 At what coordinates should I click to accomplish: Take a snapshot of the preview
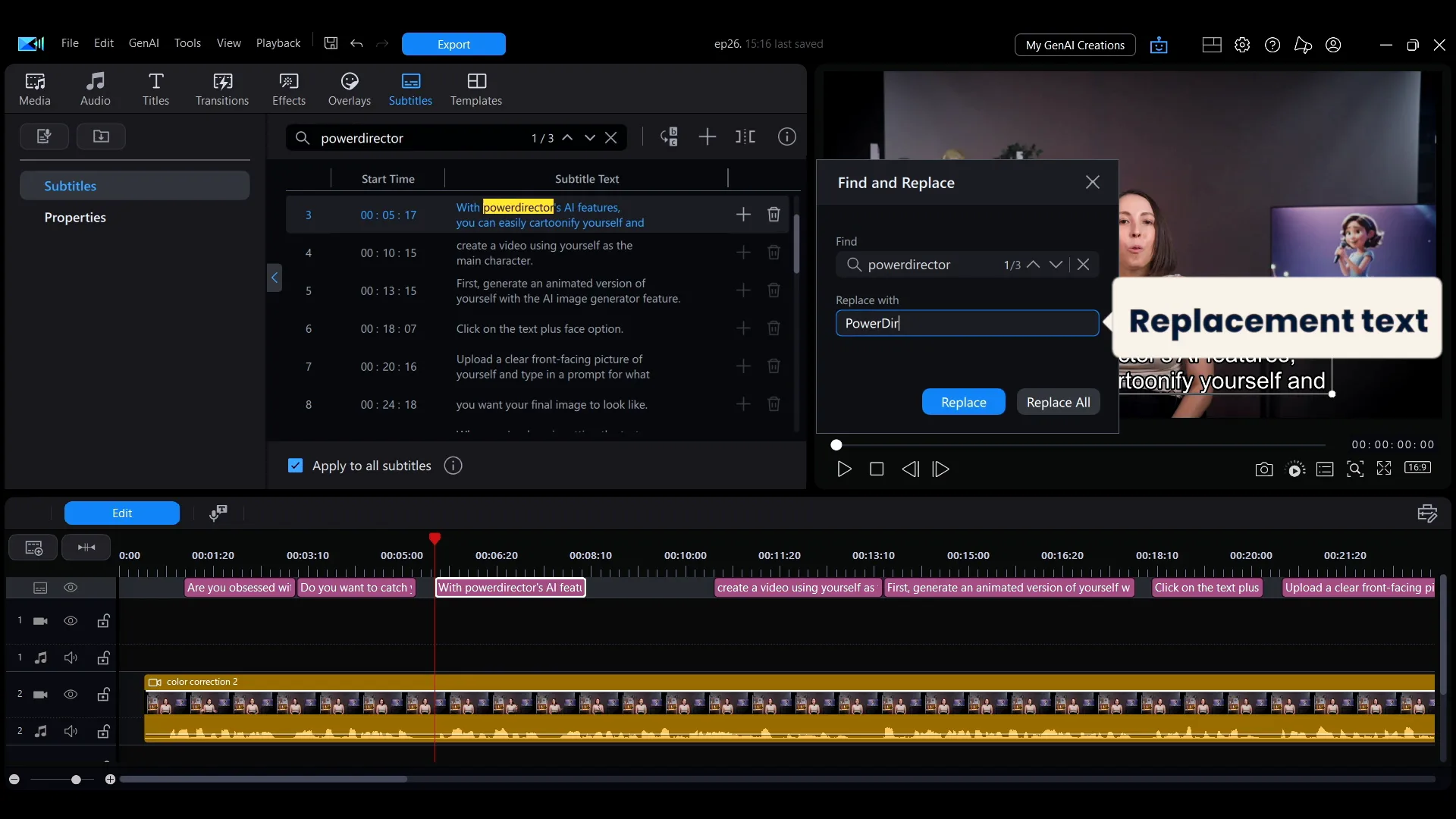pyautogui.click(x=1264, y=469)
